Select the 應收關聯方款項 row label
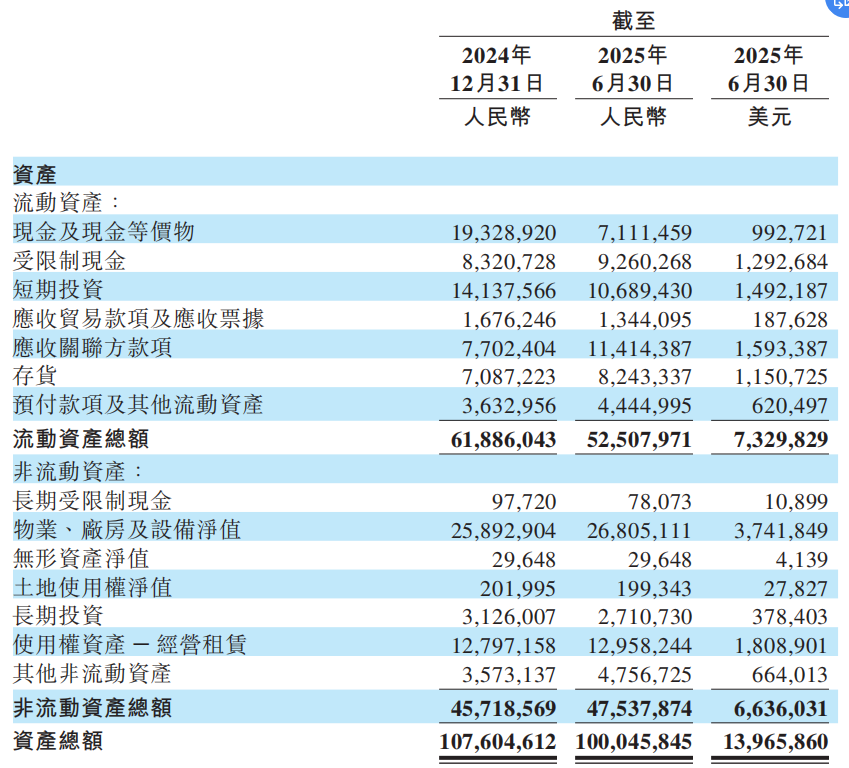This screenshot has width=849, height=768. coord(92,347)
